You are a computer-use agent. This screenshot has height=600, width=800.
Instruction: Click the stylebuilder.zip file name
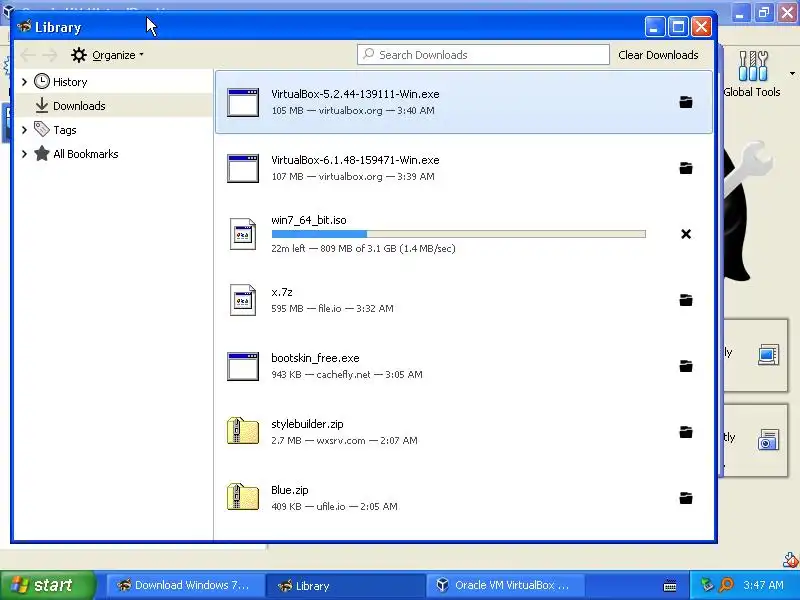pyautogui.click(x=307, y=424)
